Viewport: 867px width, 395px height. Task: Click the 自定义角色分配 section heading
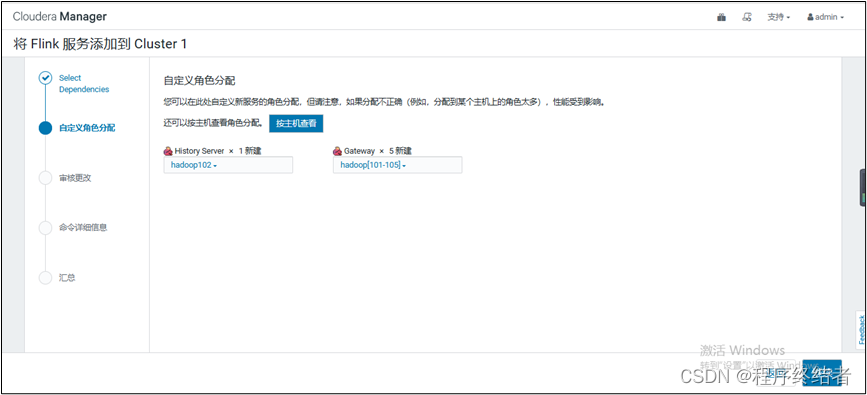point(200,81)
